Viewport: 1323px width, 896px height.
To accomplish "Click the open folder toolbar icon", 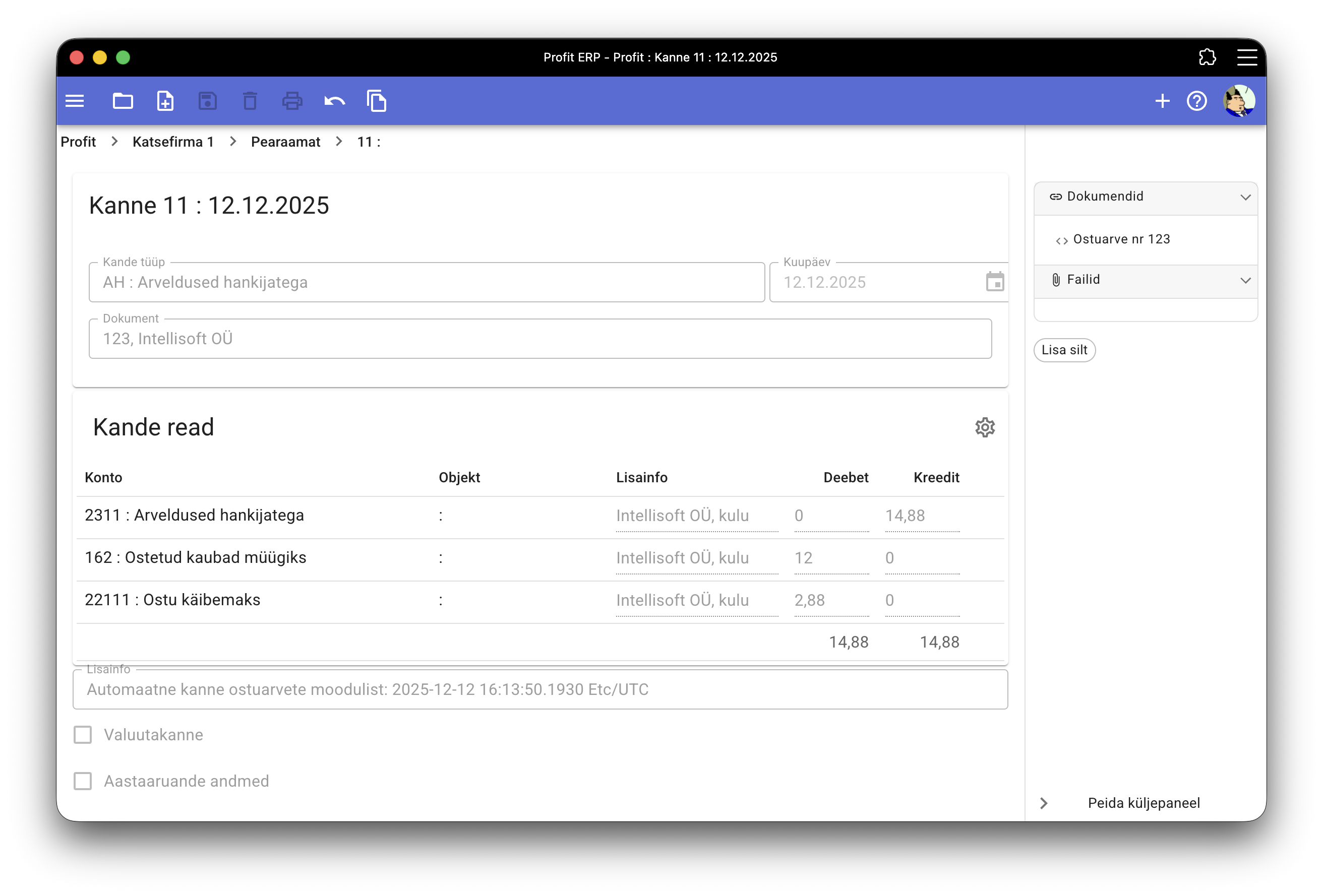I will click(x=123, y=101).
